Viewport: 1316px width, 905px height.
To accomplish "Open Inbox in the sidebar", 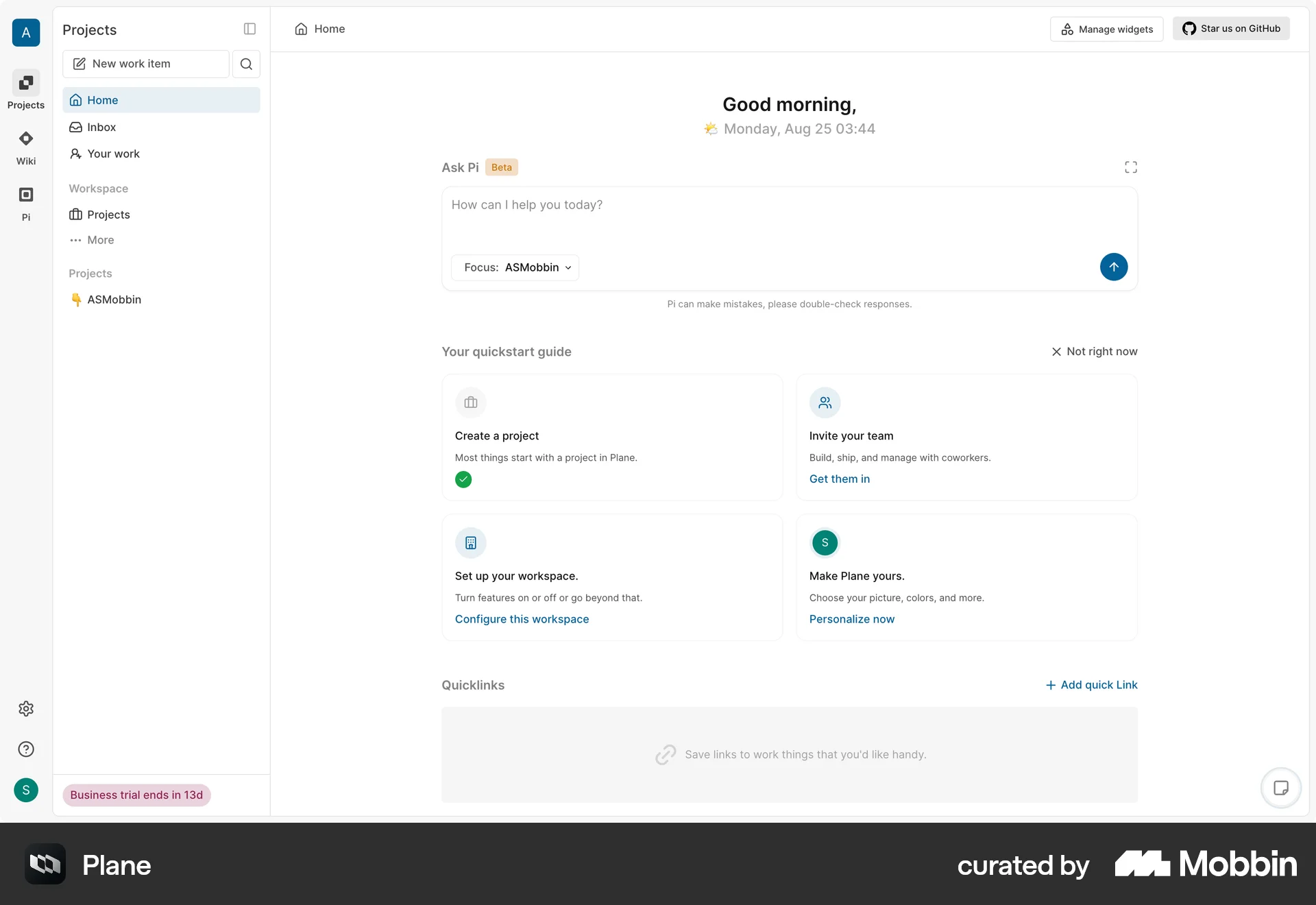I will click(161, 127).
